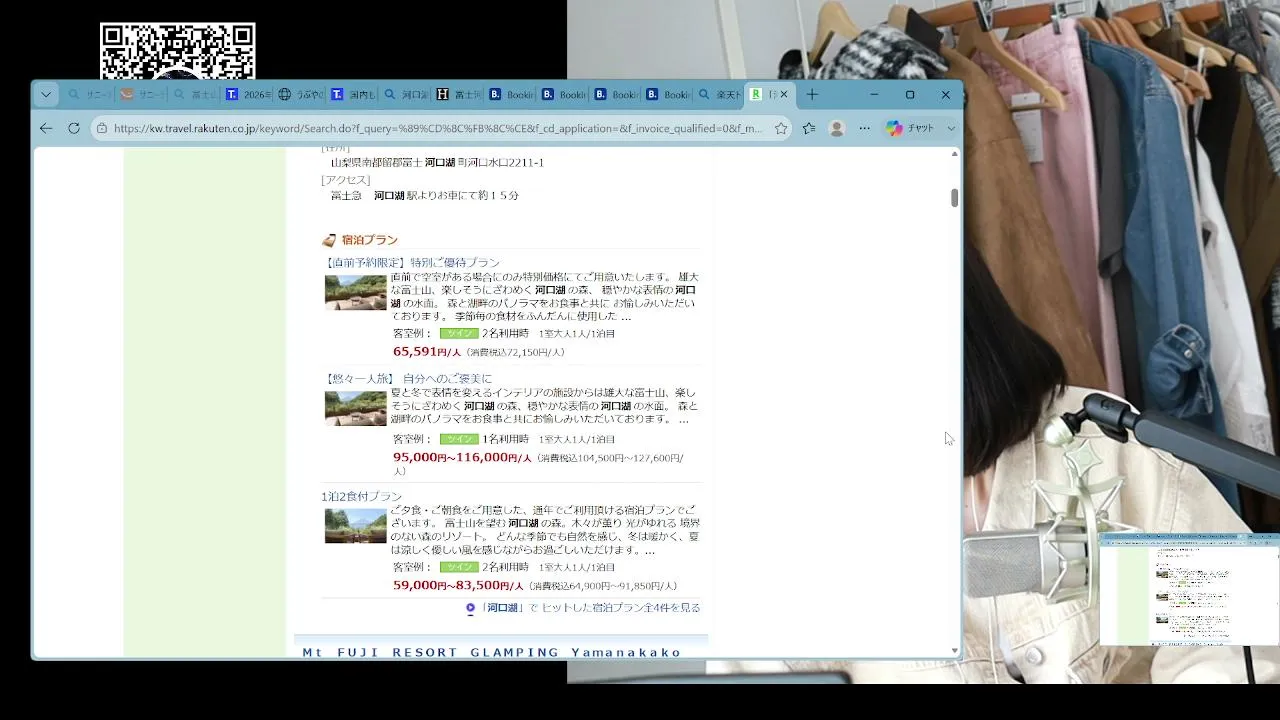Go back to the previous page
Viewport: 1280px width, 720px height.
click(46, 128)
